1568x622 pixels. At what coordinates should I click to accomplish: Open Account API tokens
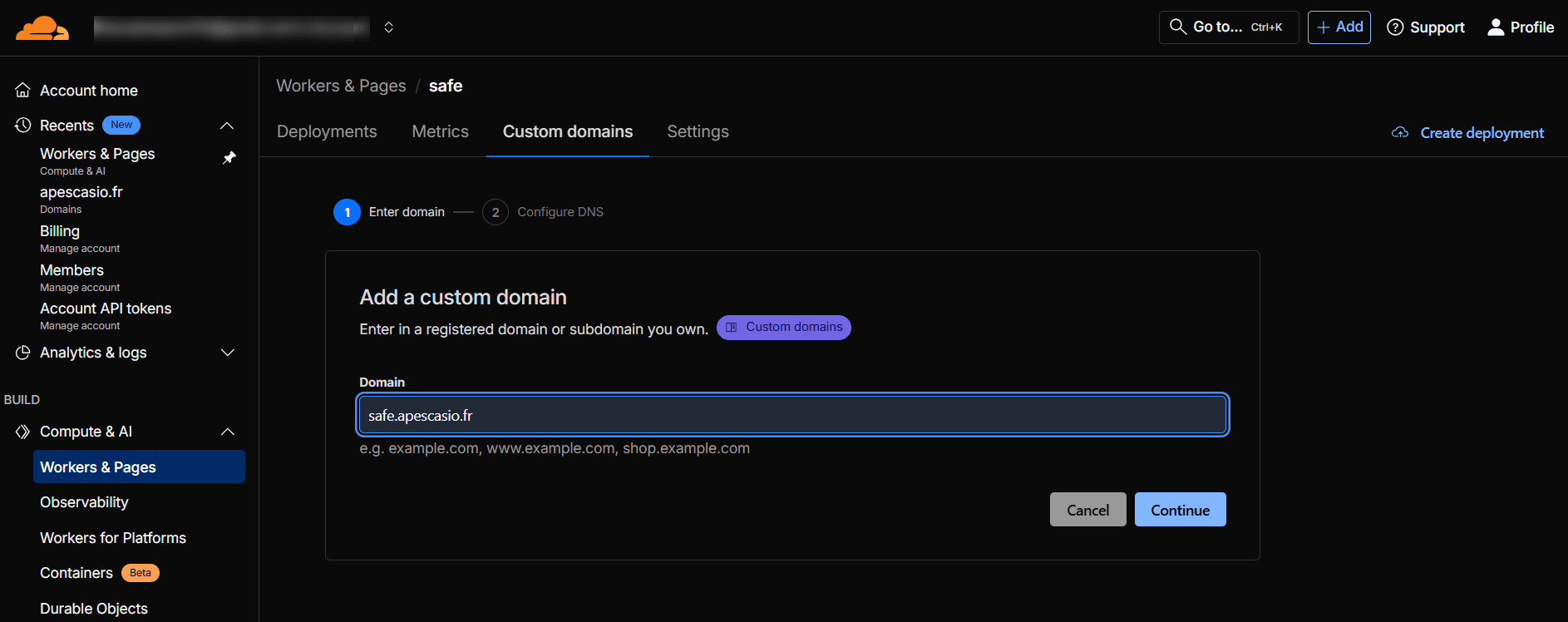(x=106, y=316)
